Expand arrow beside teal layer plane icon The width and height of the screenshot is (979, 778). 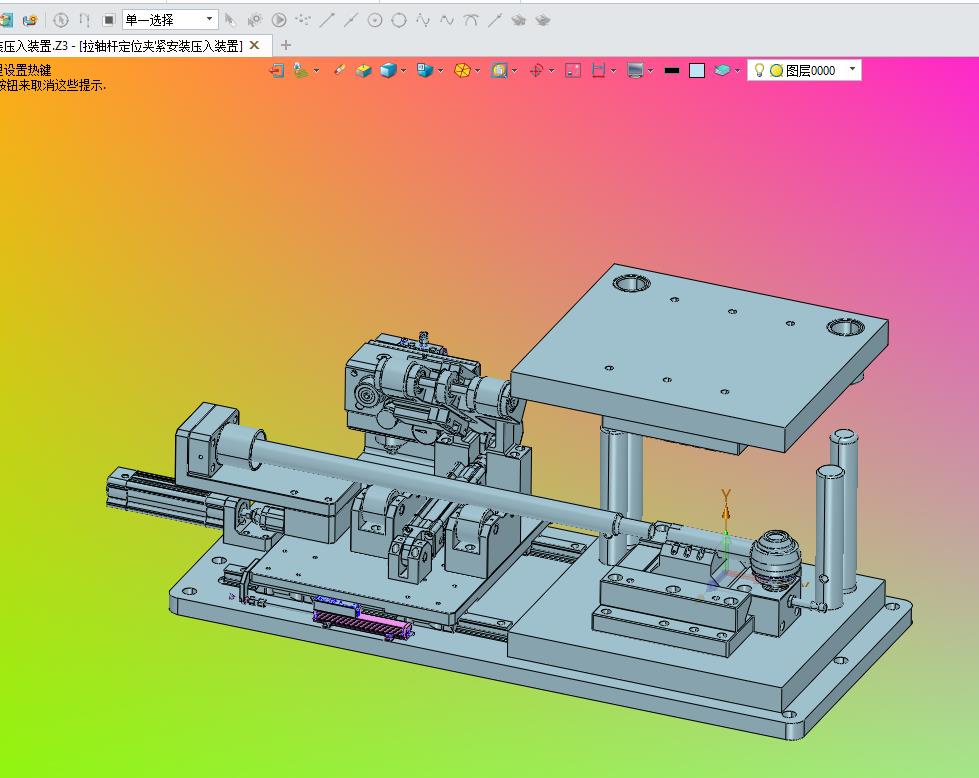pos(737,71)
